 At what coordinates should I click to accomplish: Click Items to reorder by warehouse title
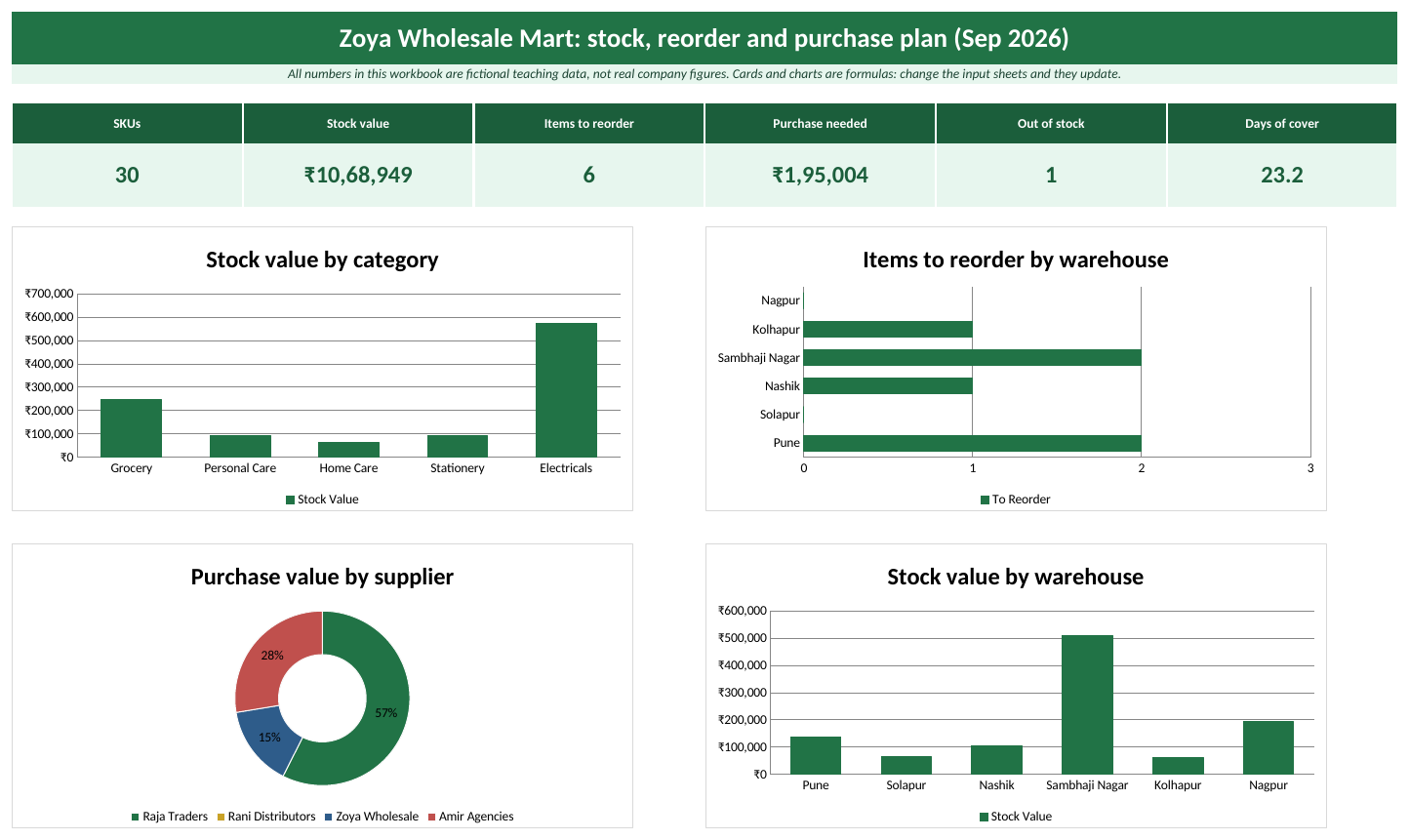(x=1016, y=260)
